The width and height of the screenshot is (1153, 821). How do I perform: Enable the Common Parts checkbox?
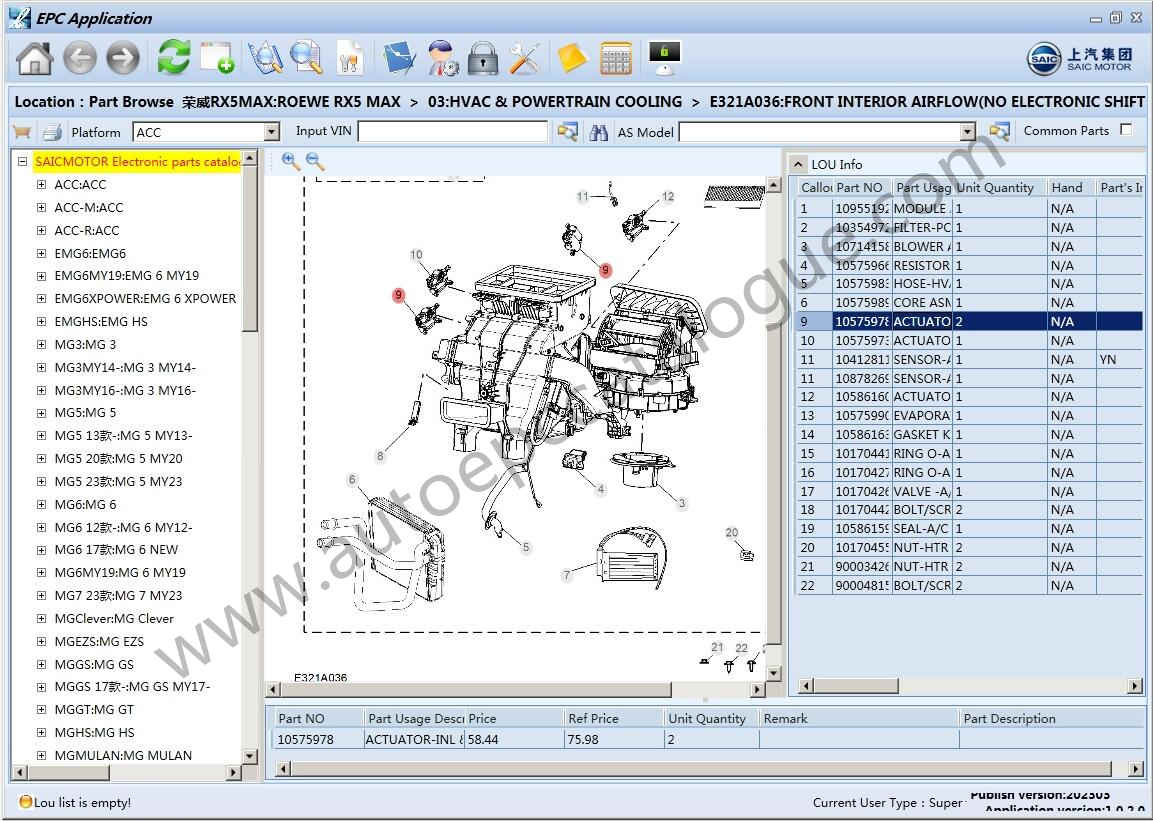click(x=1126, y=129)
